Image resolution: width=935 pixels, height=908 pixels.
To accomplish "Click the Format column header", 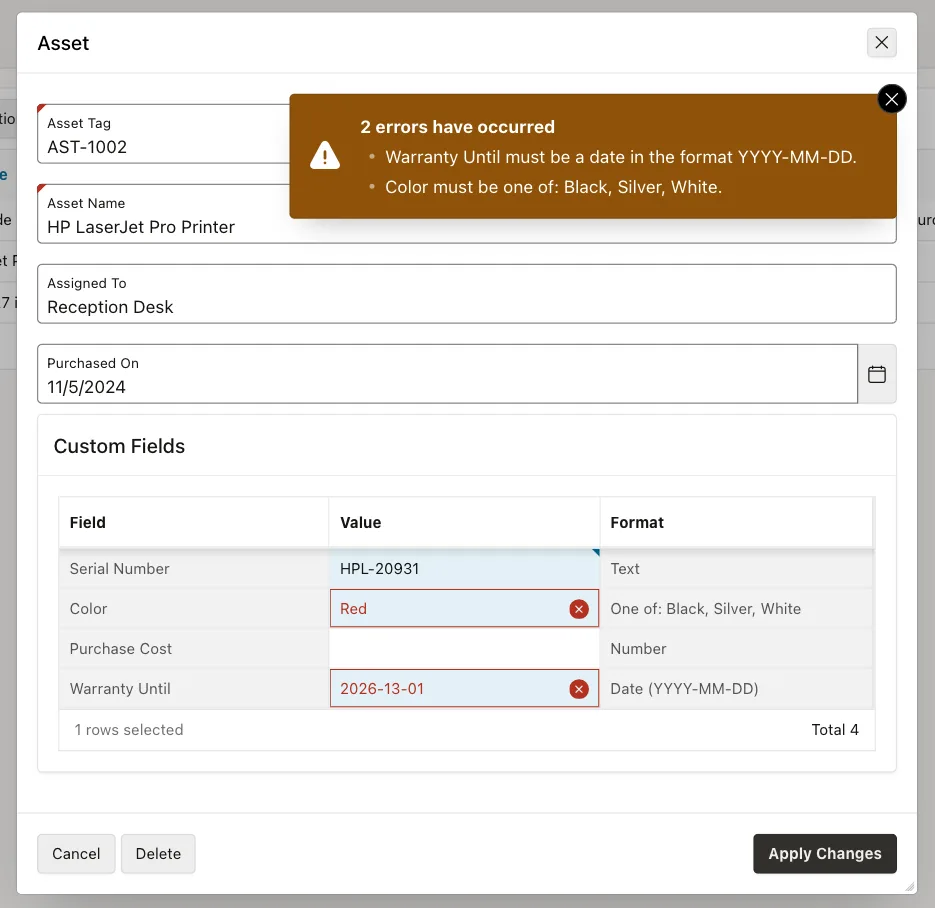I will tap(736, 522).
